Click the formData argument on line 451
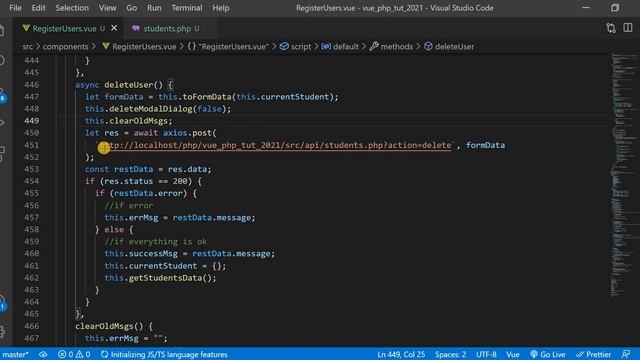 tap(485, 145)
